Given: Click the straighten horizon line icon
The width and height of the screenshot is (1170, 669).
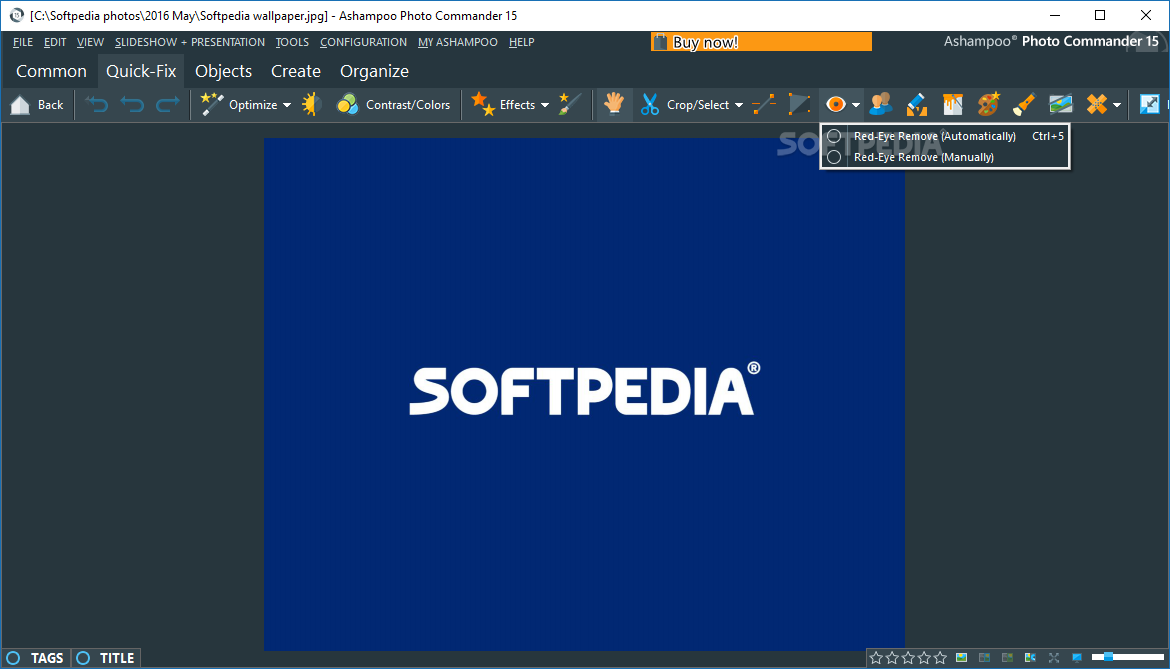Looking at the screenshot, I should (764, 104).
